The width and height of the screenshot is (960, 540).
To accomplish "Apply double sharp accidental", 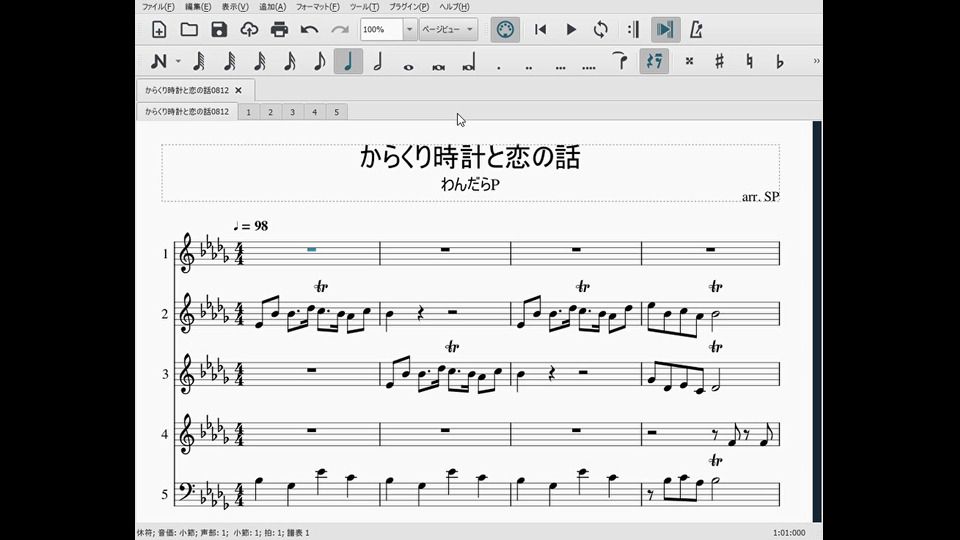I will coord(689,61).
